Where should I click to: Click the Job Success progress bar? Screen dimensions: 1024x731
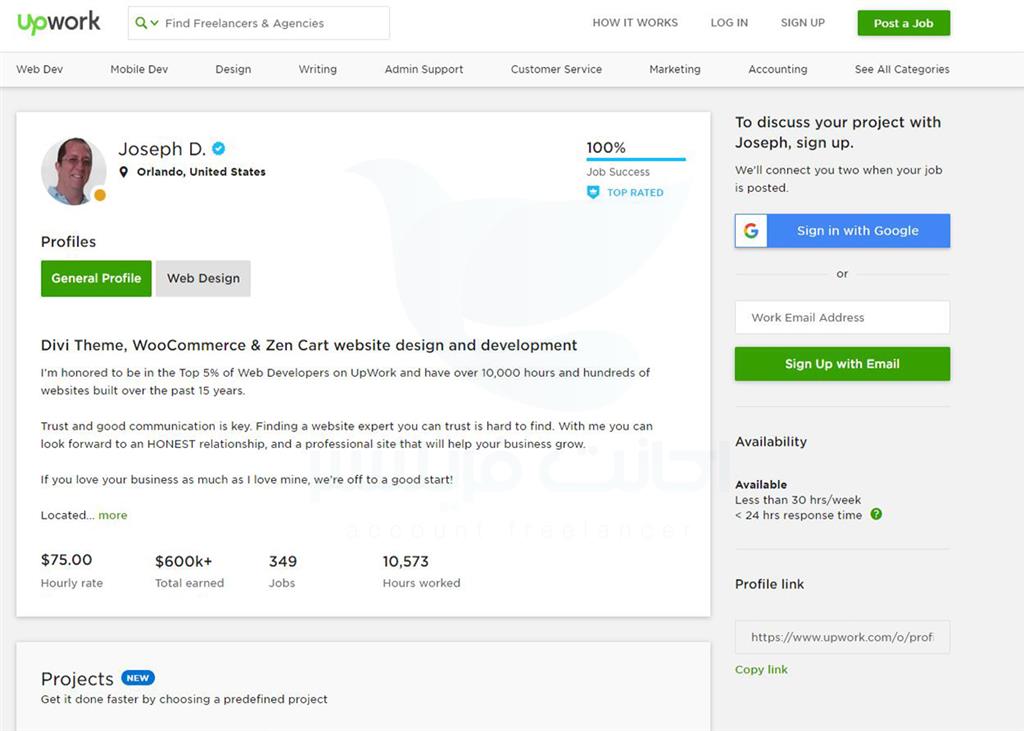pos(636,159)
